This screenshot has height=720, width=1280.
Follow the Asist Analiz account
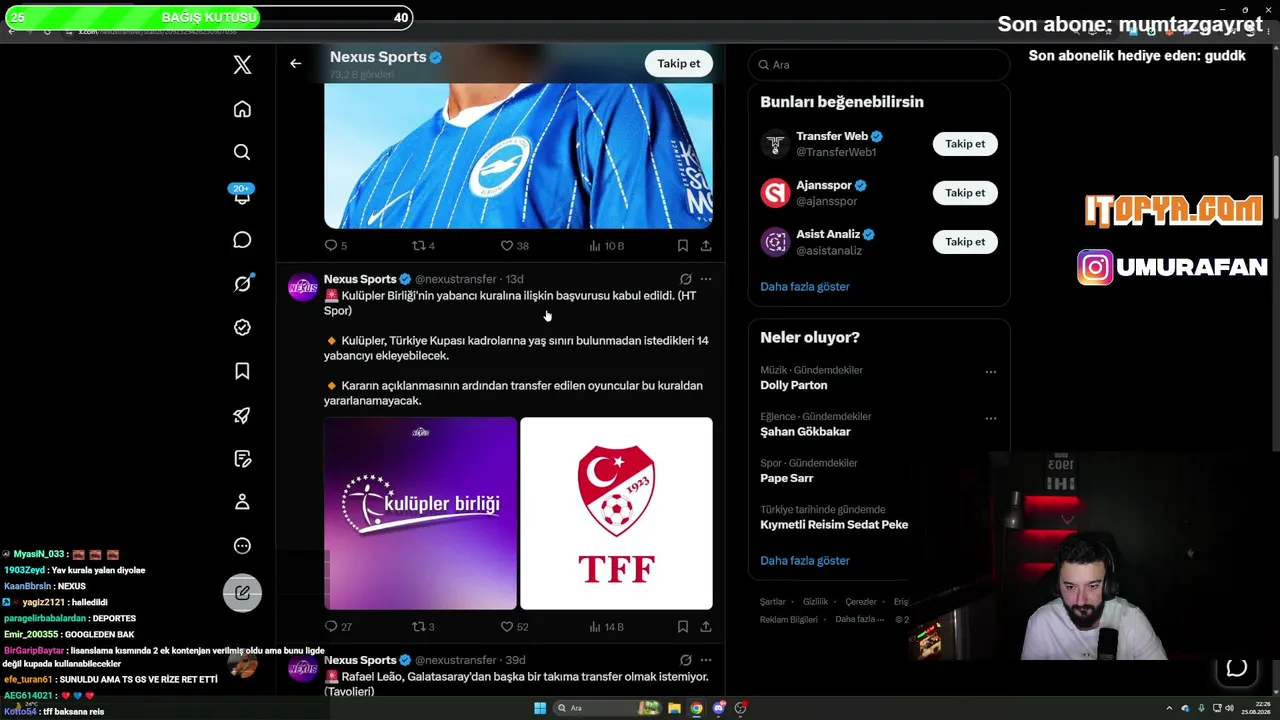click(x=965, y=242)
